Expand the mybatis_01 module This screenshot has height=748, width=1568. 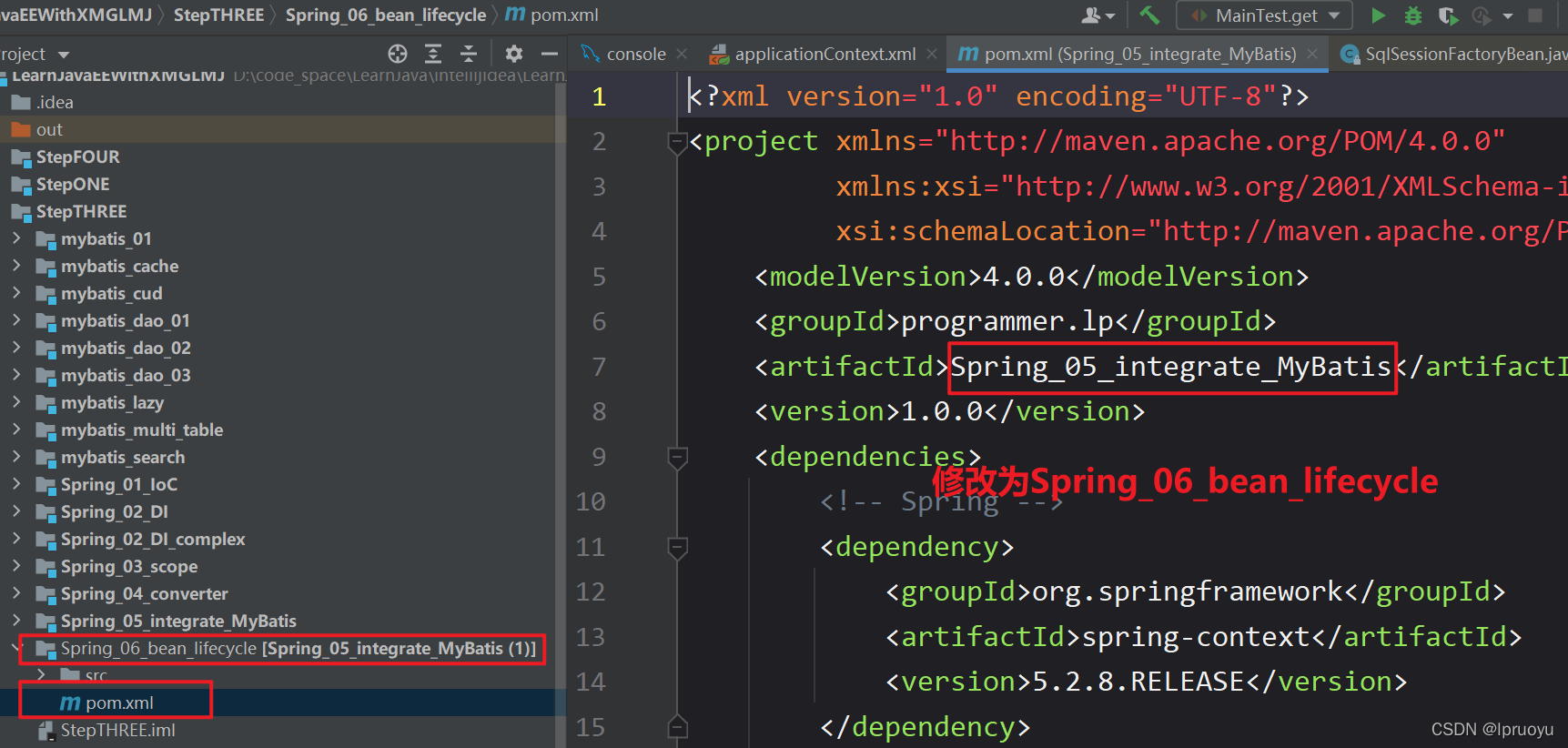(16, 238)
